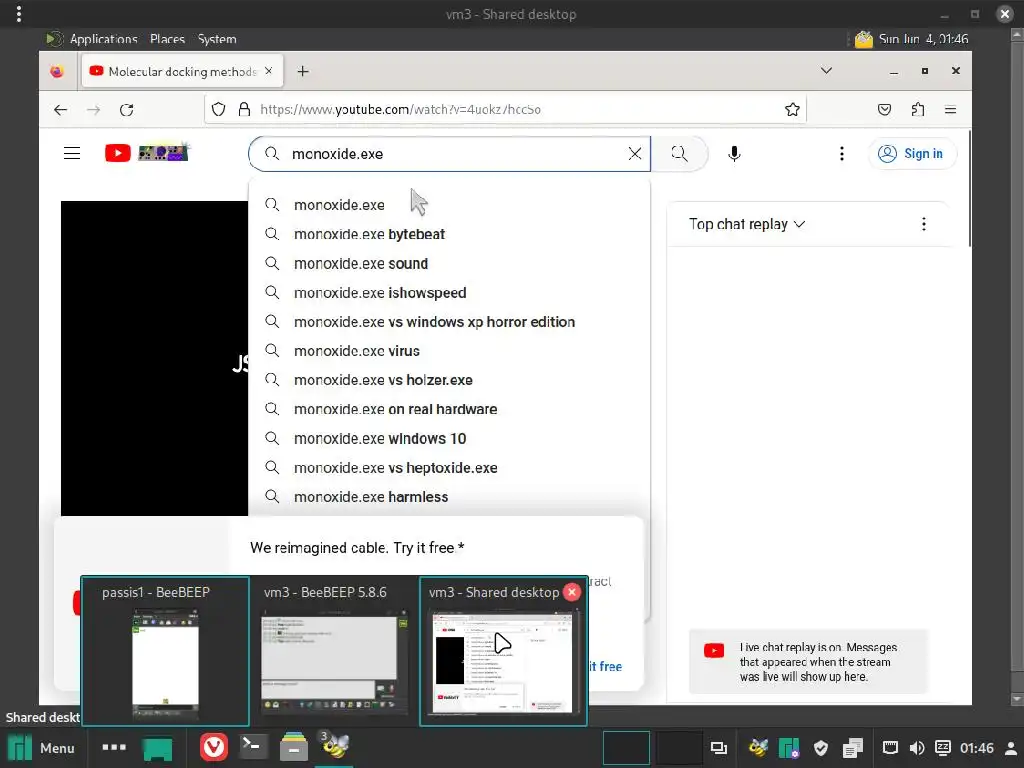Switch to passis1 - BeeBEEP preview
Viewport: 1024px width, 768px height.
pyautogui.click(x=165, y=651)
